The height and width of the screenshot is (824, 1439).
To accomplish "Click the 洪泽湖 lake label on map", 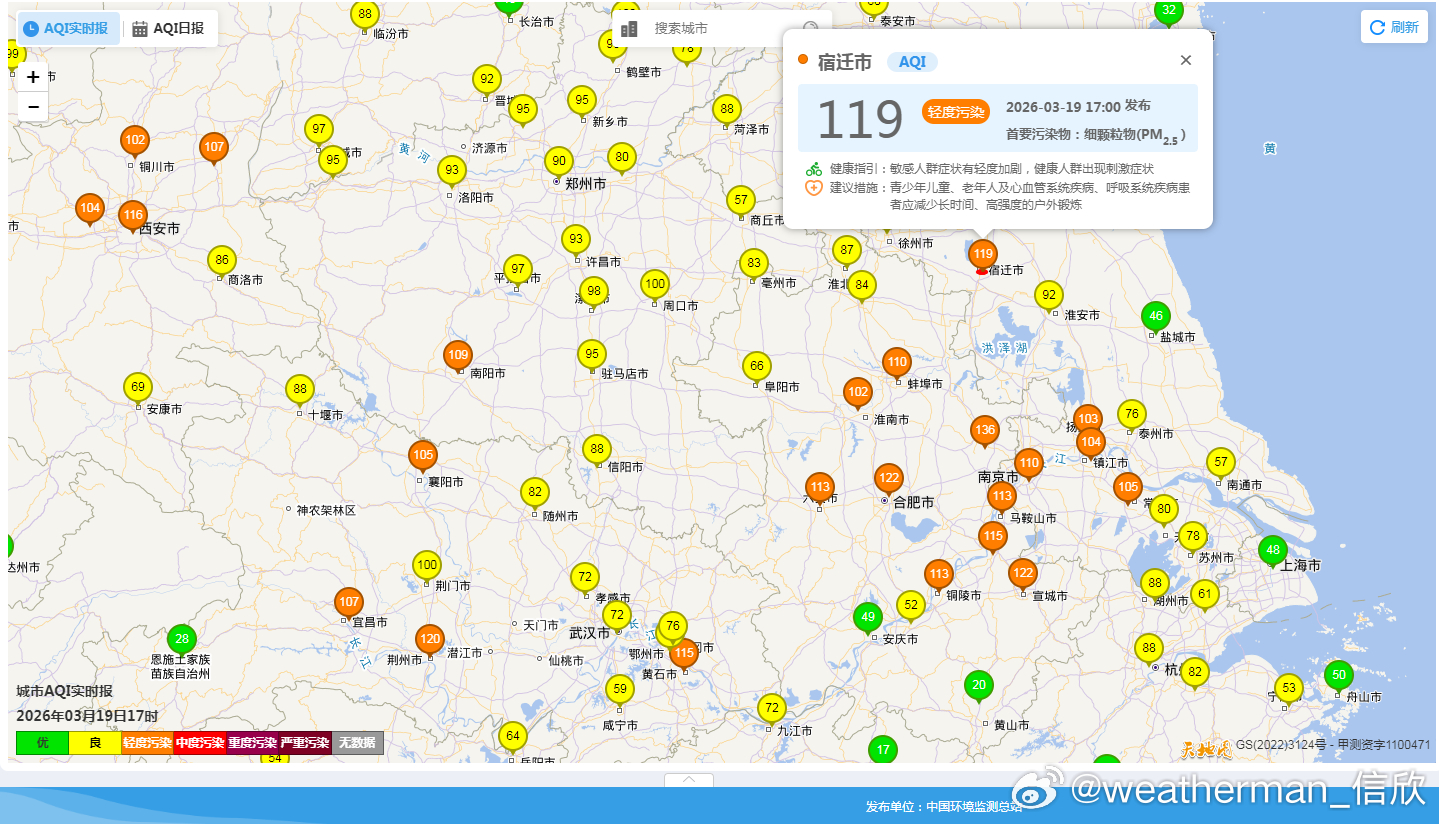I will click(1004, 347).
